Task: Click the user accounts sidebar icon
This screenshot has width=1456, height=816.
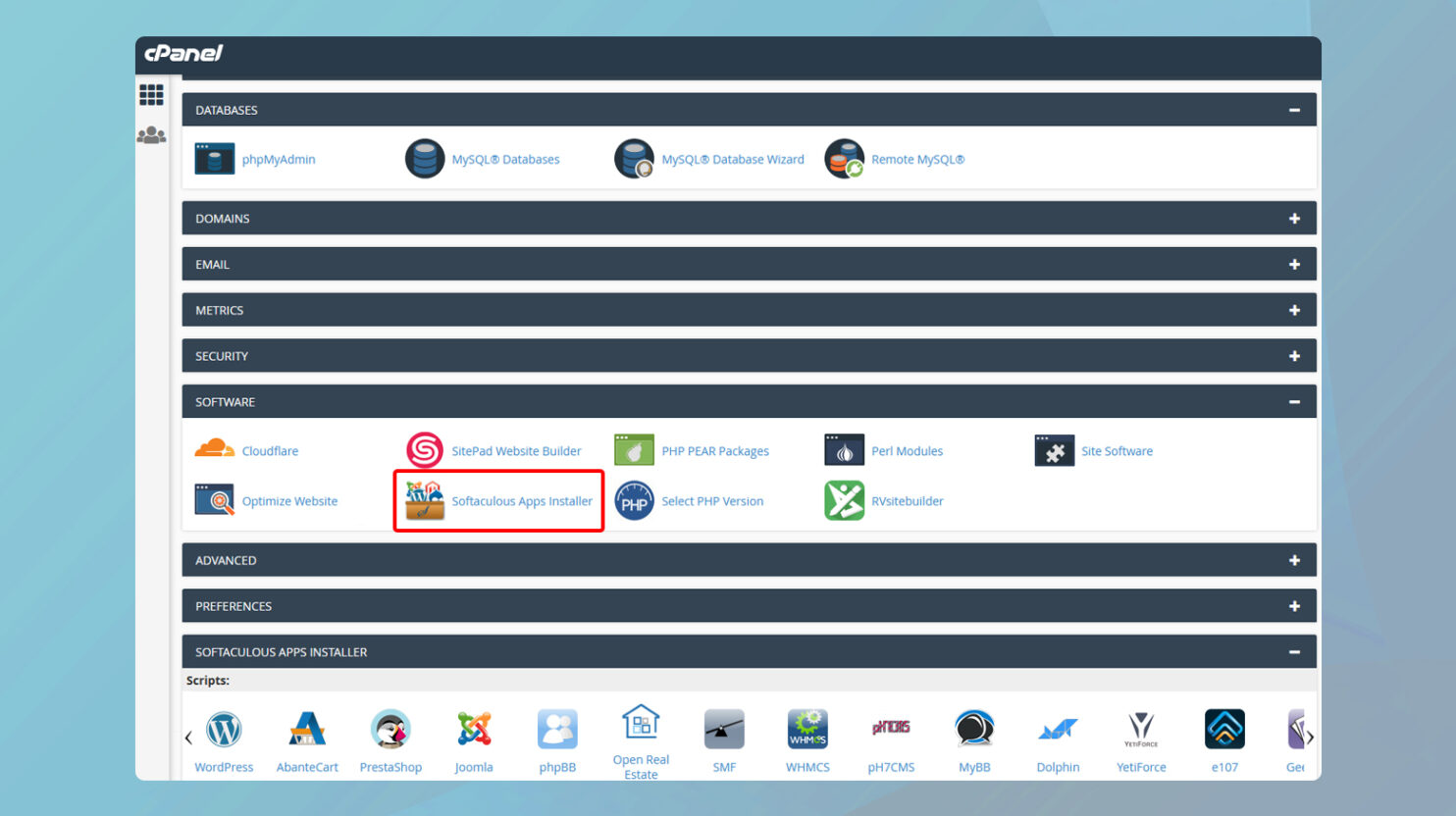Action: point(151,134)
